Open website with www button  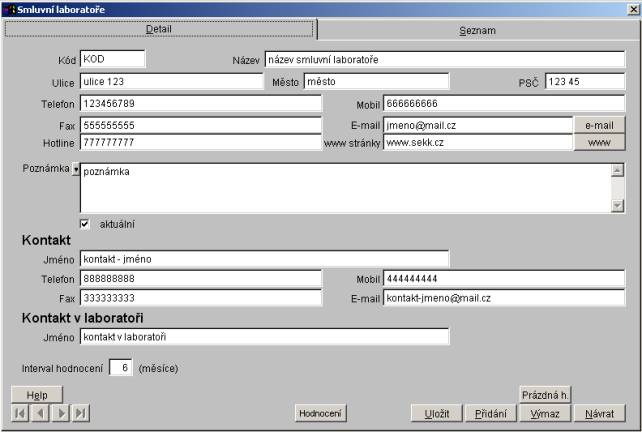[x=599, y=143]
